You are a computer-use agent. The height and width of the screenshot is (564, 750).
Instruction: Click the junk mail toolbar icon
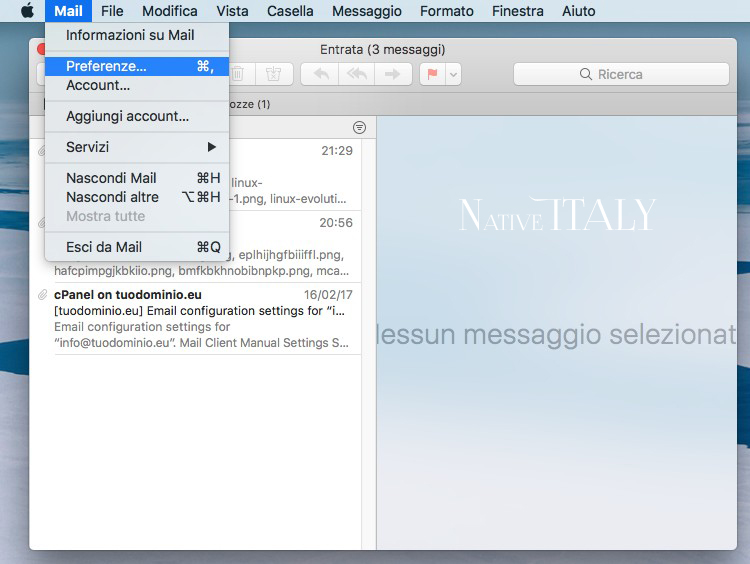click(274, 74)
